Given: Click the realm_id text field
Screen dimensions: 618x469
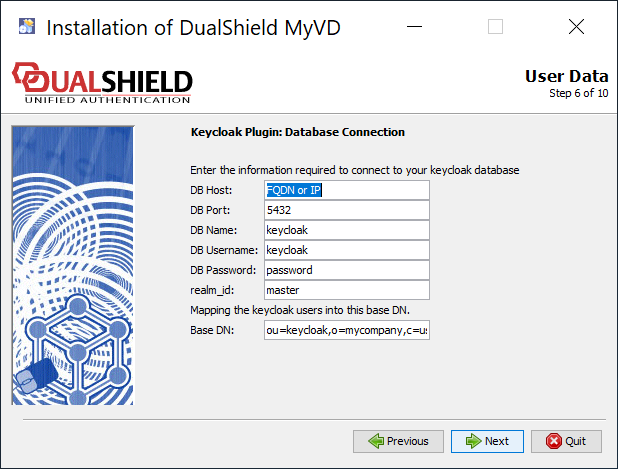Looking at the screenshot, I should point(345,290).
